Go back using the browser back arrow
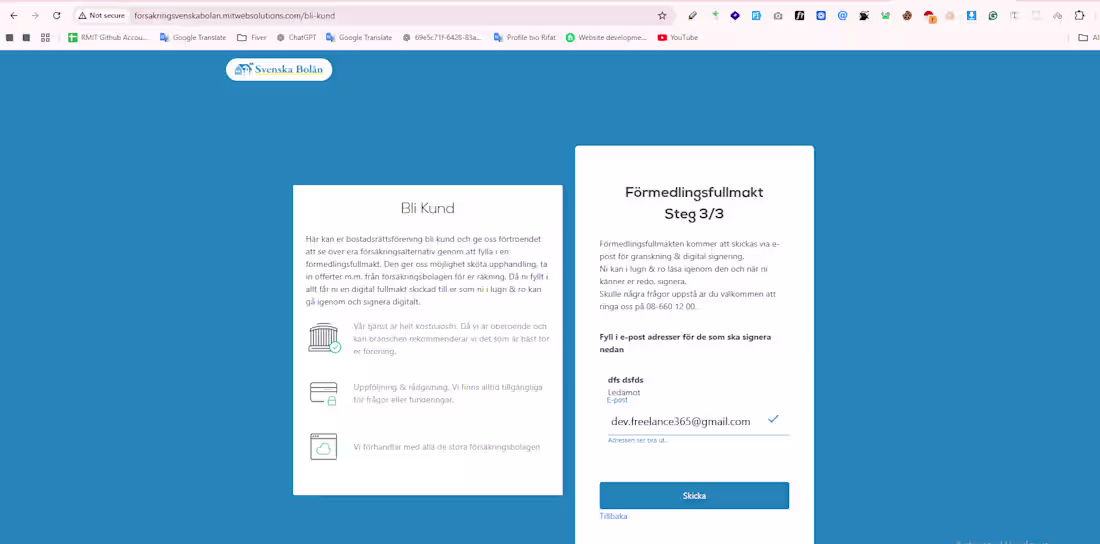The height and width of the screenshot is (544, 1100). coord(13,15)
